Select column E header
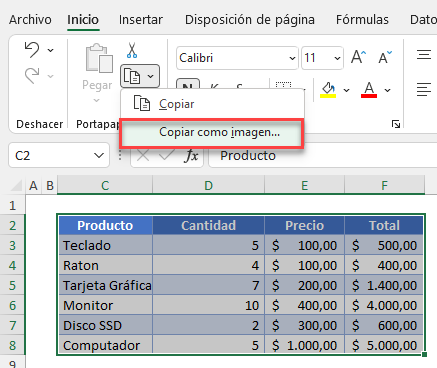Image resolution: width=437 pixels, height=368 pixels. click(305, 185)
